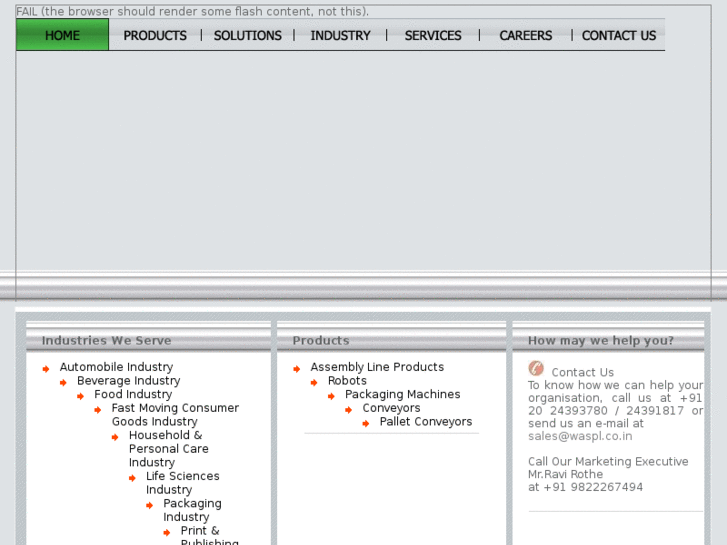Open the Assembly Line Products link
This screenshot has width=727, height=545.
click(x=377, y=367)
